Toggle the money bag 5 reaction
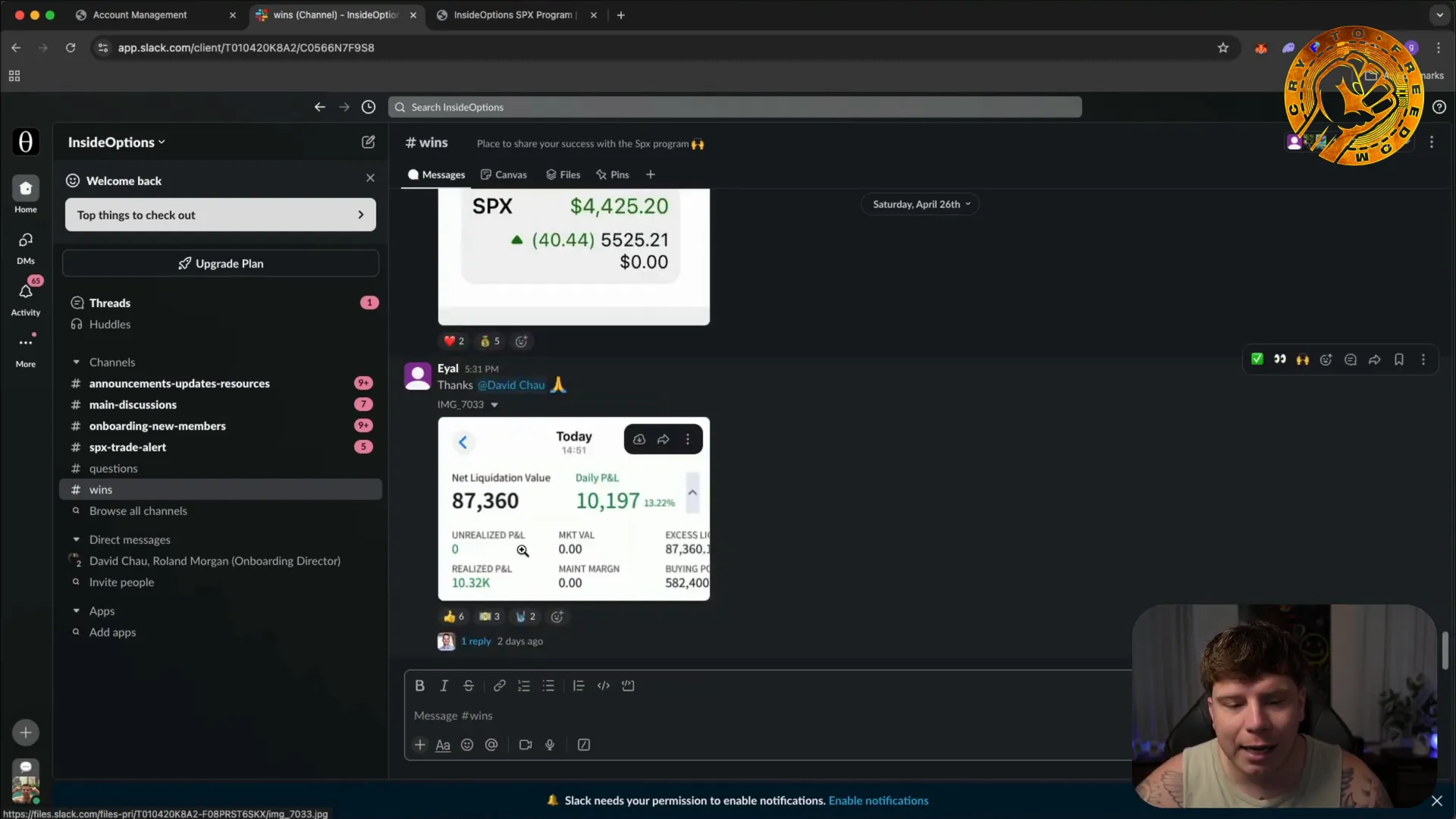The image size is (1456, 819). (490, 341)
